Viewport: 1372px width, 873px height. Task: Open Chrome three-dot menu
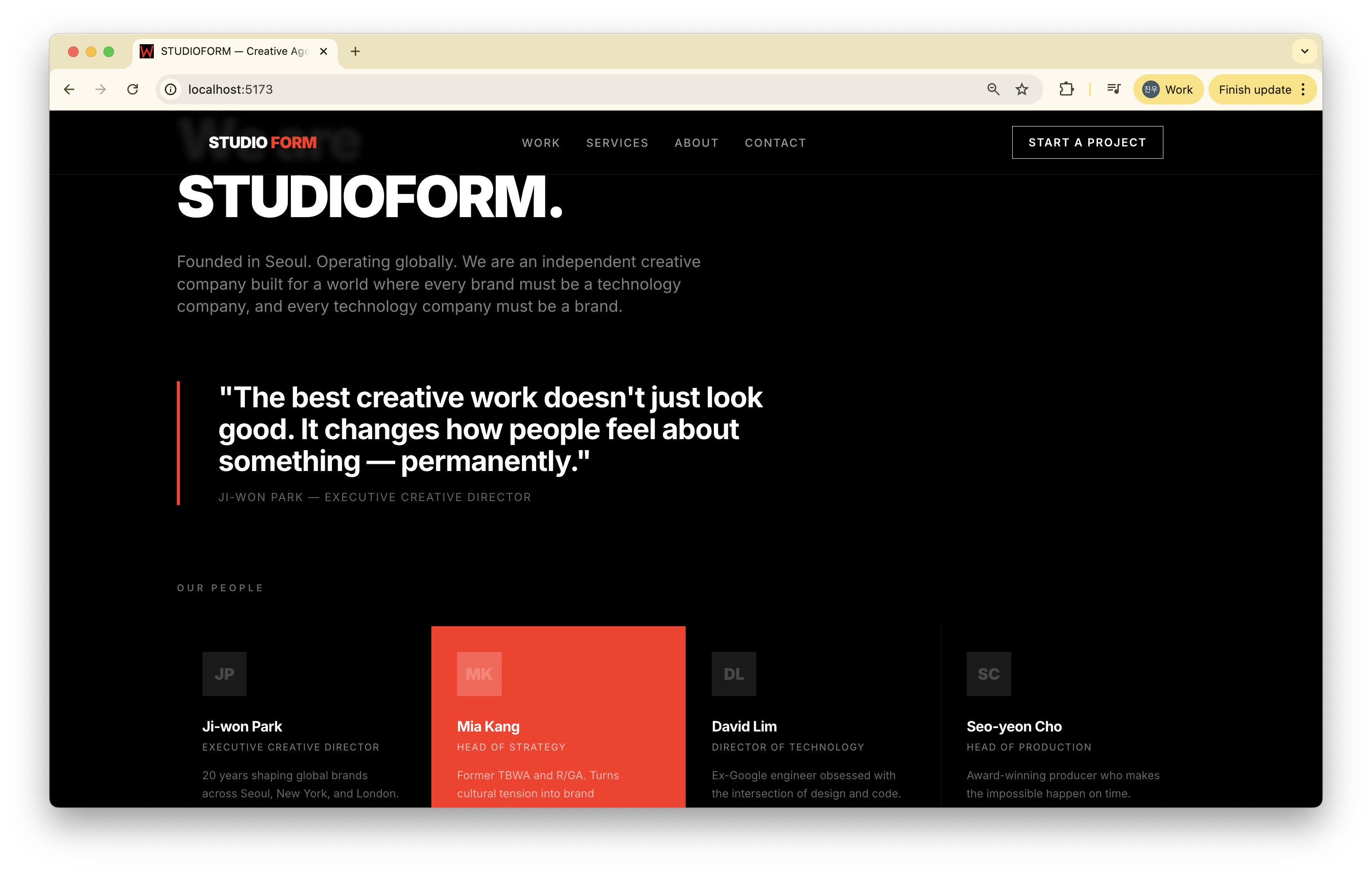[1303, 89]
